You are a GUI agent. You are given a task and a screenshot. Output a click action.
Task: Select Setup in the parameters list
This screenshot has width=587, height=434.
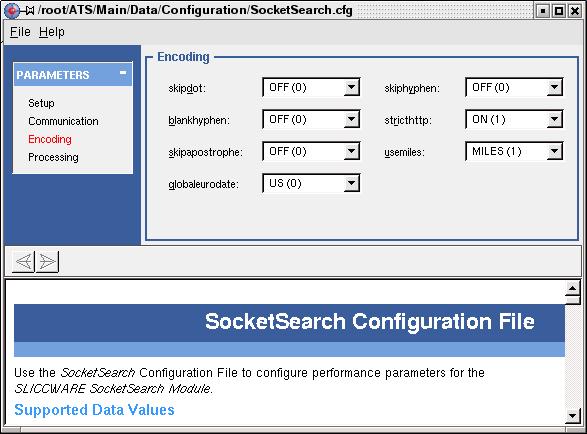pos(41,103)
